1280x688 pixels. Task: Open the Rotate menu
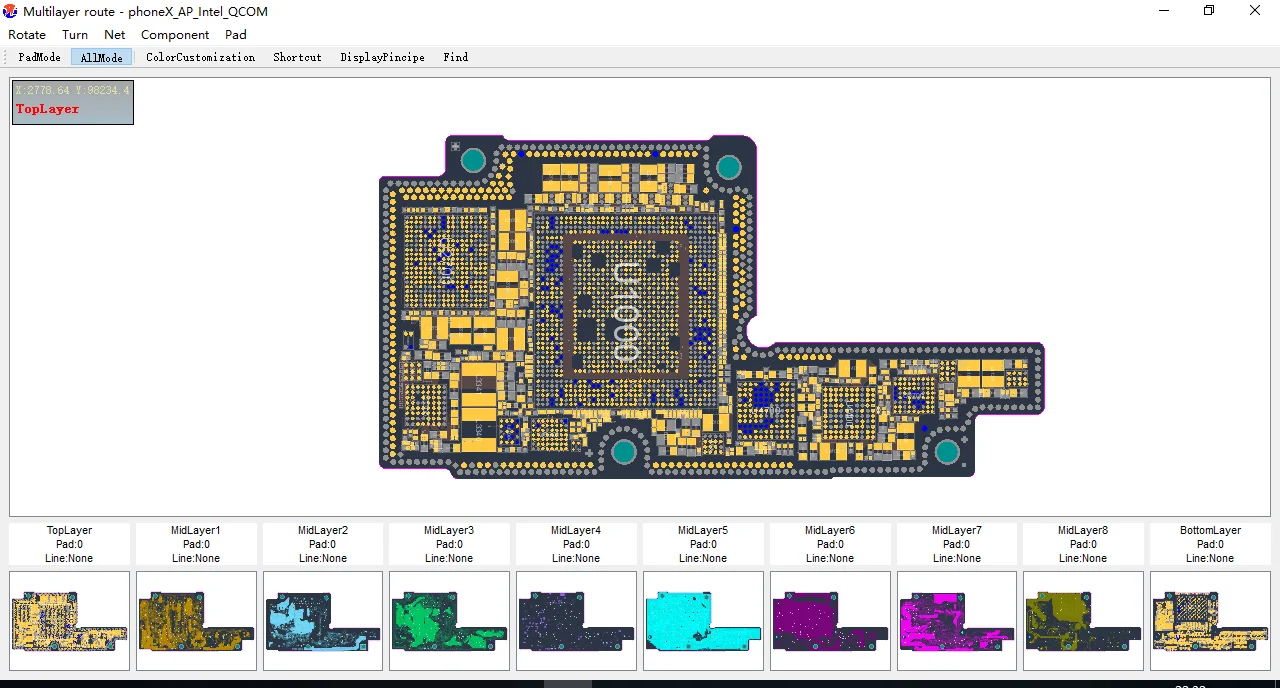coord(27,34)
